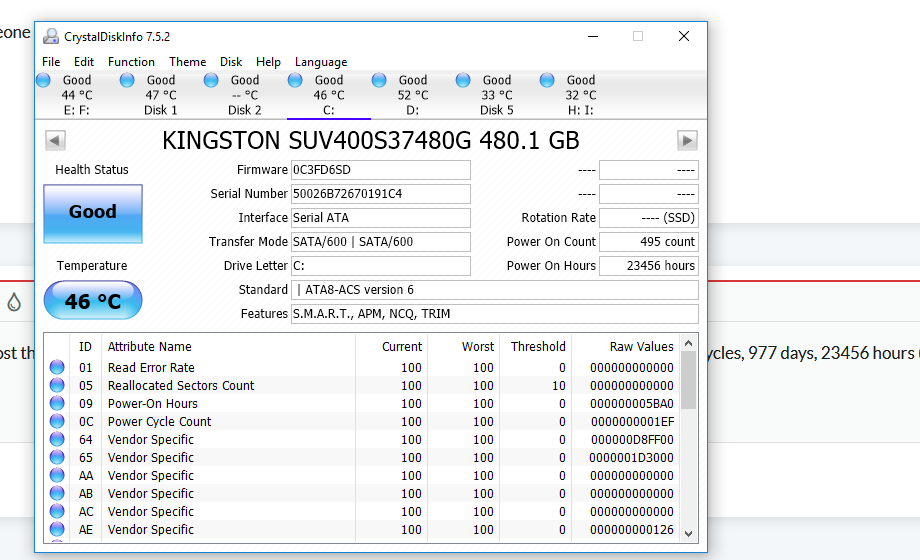The width and height of the screenshot is (920, 560).
Task: Click status orb for attribute ID AE
Action: click(x=57, y=529)
